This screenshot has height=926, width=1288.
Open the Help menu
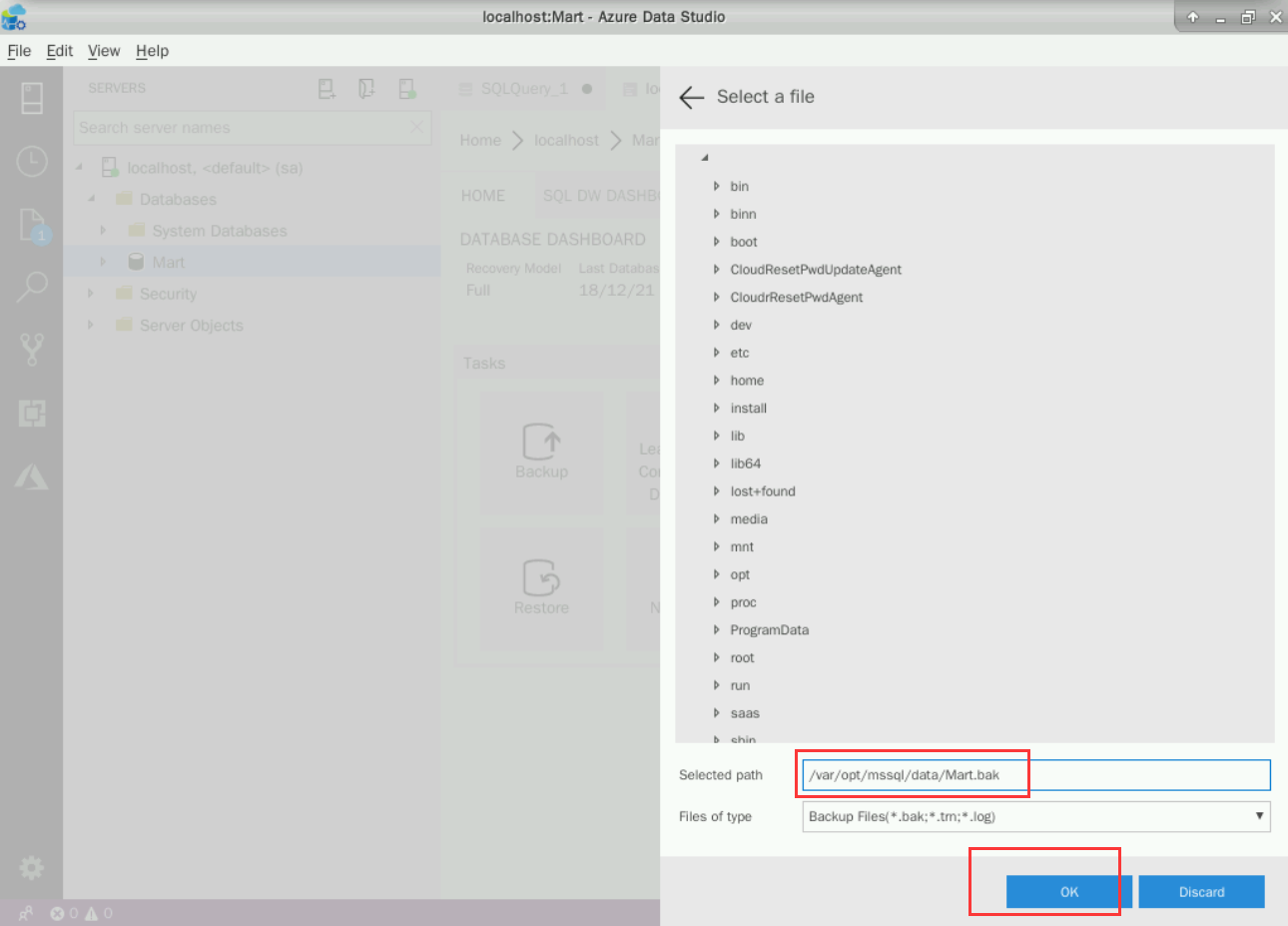click(x=152, y=51)
